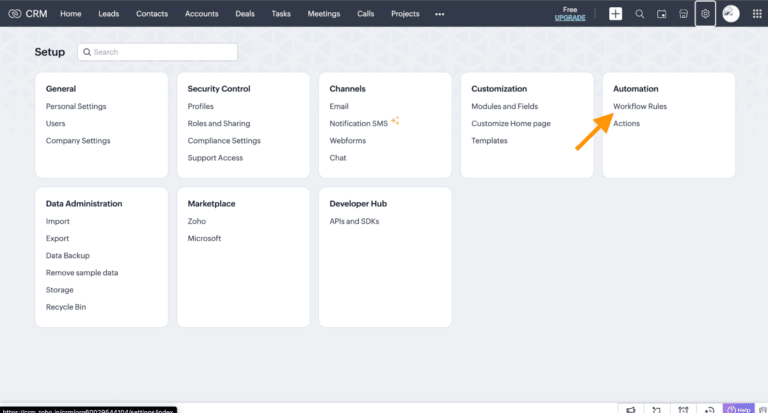Viewport: 768px width, 413px height.
Task: Open the apps grid launcher
Action: click(x=755, y=14)
